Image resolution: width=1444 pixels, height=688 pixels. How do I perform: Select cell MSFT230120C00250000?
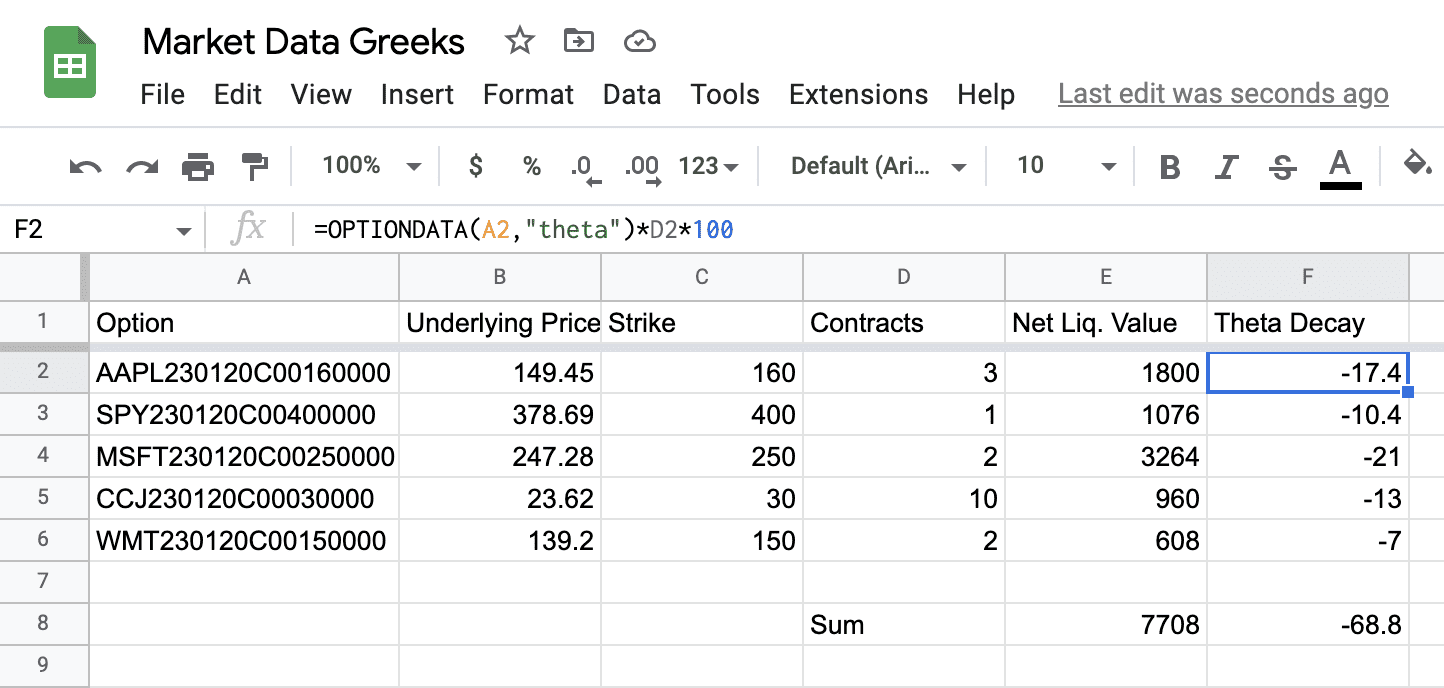click(x=244, y=457)
